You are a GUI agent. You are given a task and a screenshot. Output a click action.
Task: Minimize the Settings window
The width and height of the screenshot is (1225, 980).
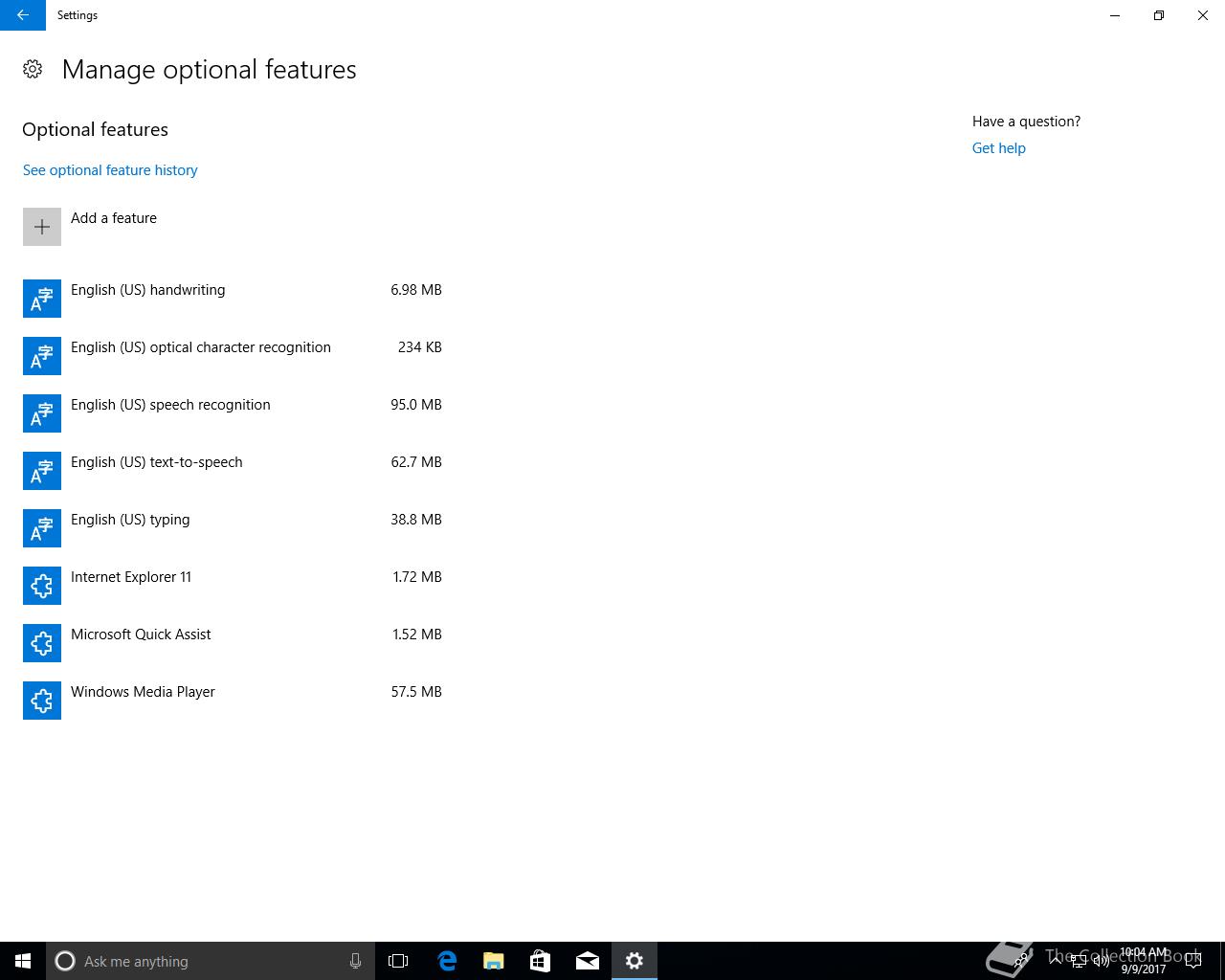click(1115, 15)
